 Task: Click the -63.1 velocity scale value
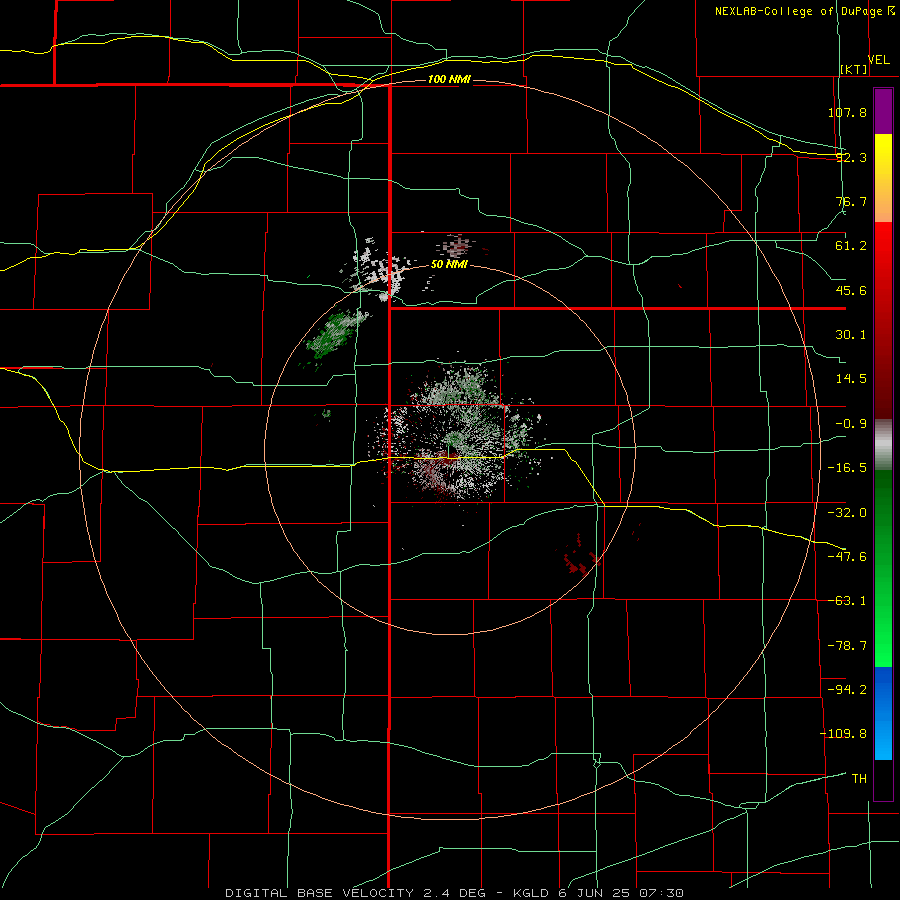pos(847,601)
